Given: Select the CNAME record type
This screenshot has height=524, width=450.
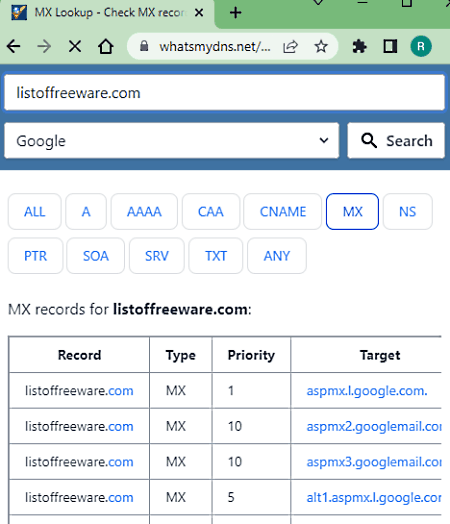Looking at the screenshot, I should pos(283,212).
